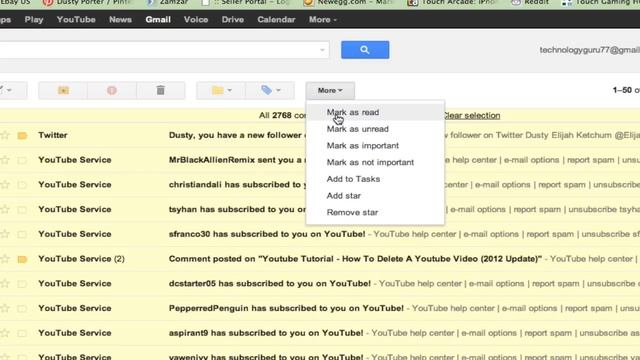Viewport: 640px width, 360px height.
Task: Toggle importance marker on tsyhan email
Action: click(22, 210)
